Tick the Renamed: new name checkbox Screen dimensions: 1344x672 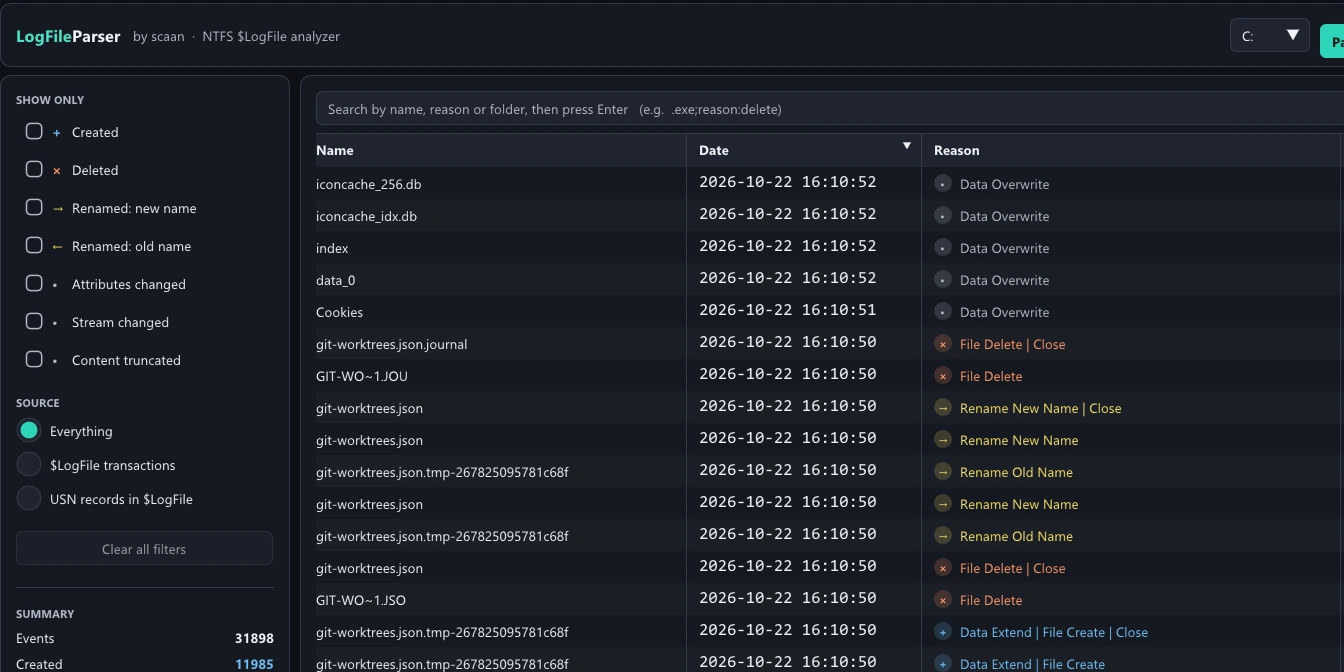(34, 207)
